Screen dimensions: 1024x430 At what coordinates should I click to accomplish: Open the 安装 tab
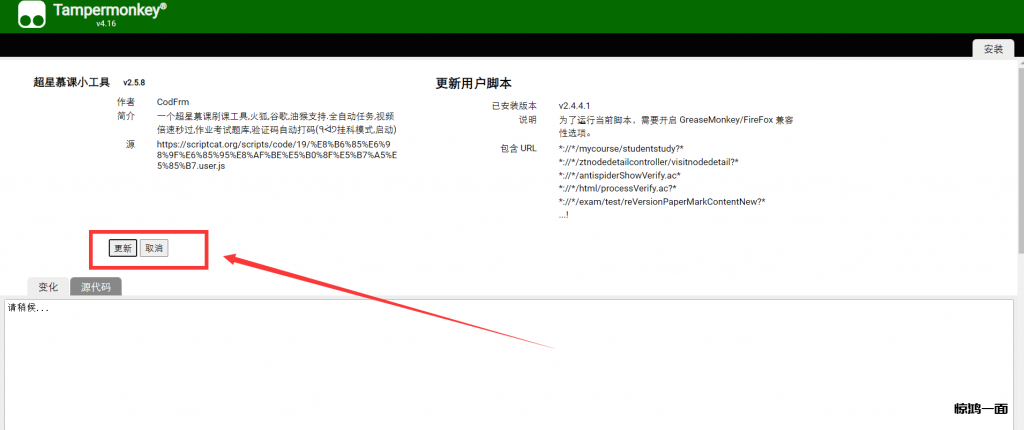[x=992, y=49]
